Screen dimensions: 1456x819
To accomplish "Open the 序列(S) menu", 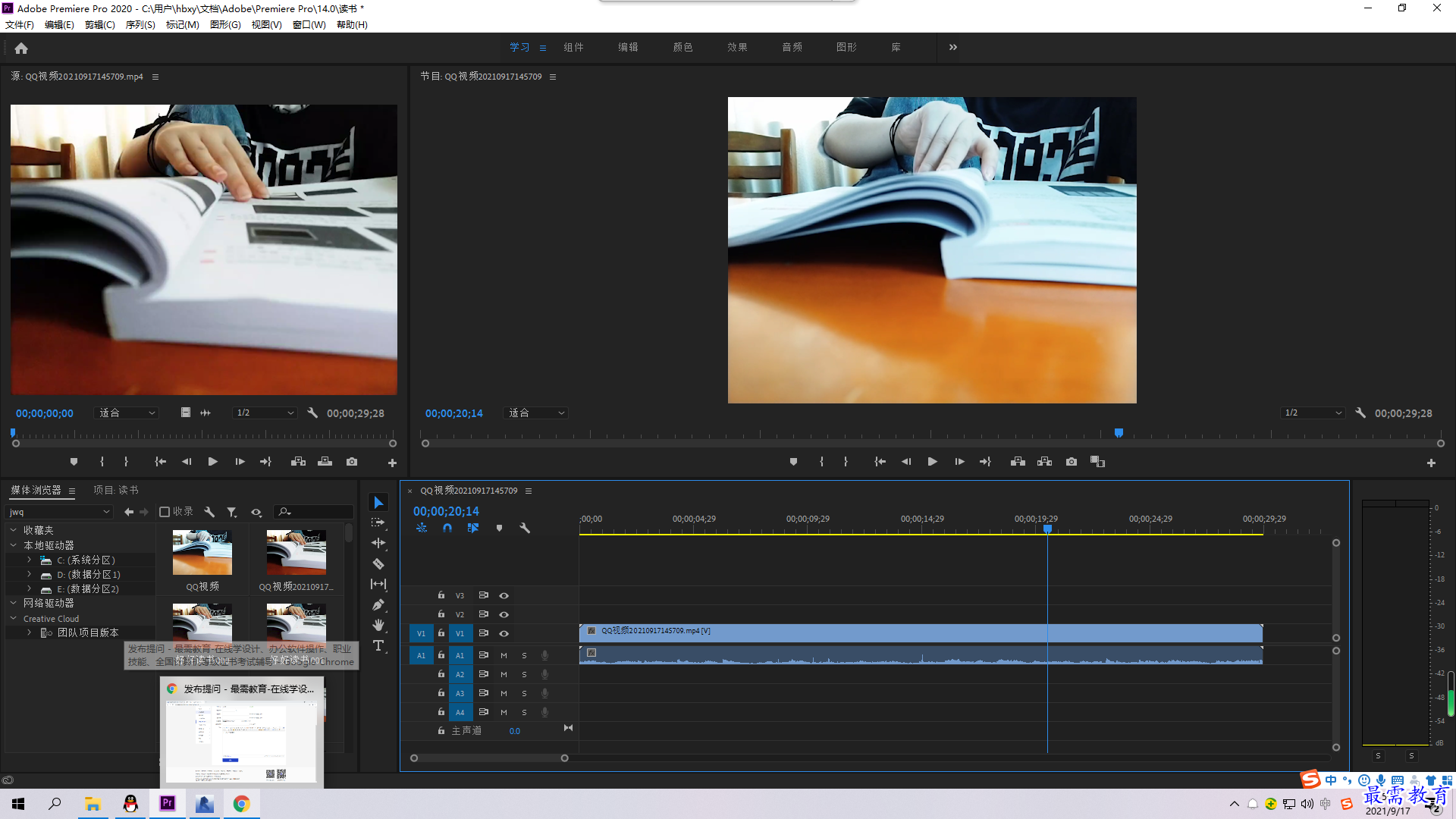I will pos(140,25).
